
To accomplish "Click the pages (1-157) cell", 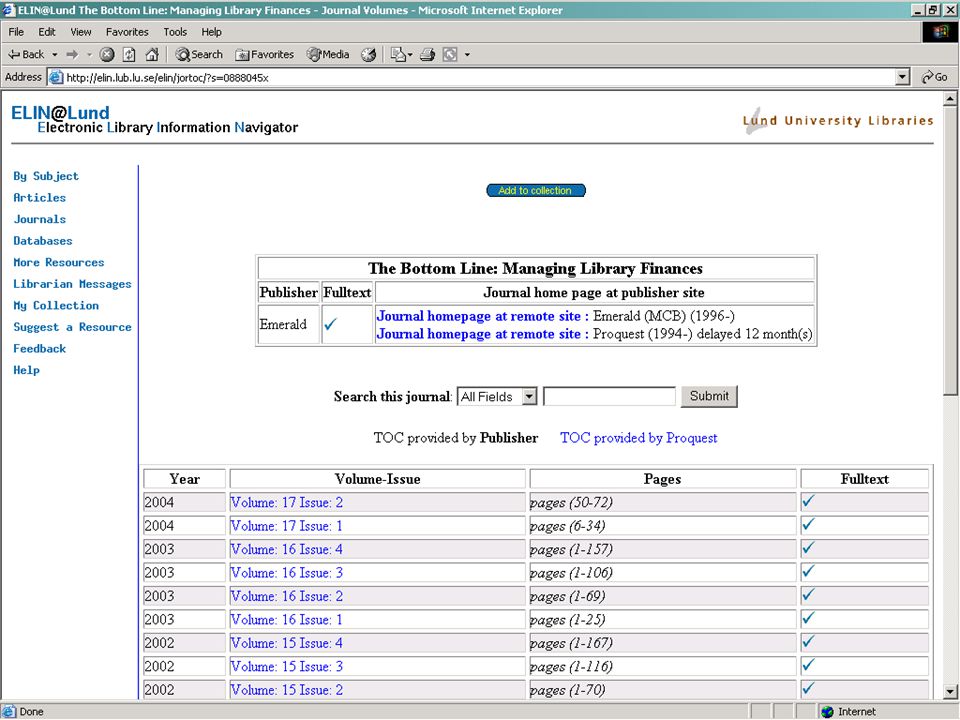I will coord(662,549).
